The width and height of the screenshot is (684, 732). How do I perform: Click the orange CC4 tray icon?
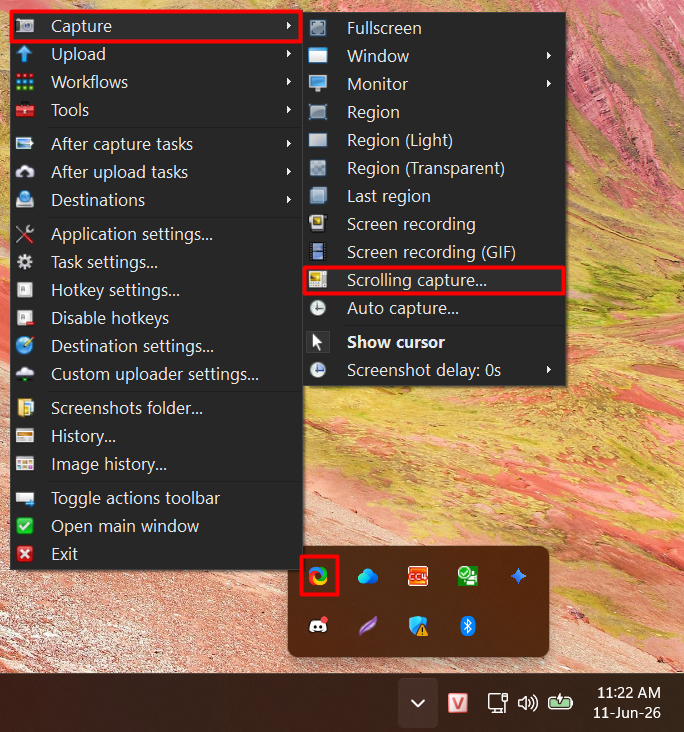point(418,576)
